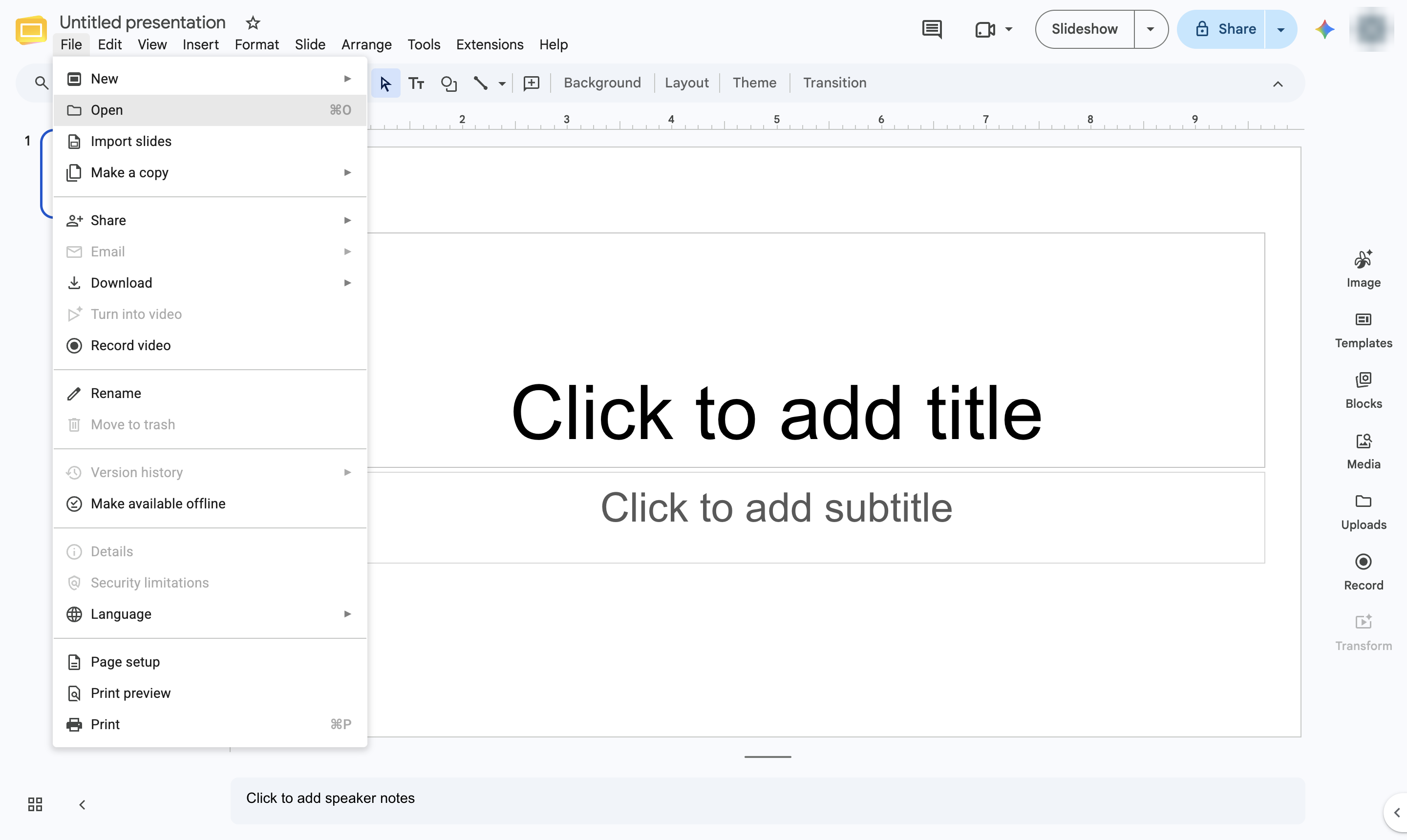
Task: Collapse the filmstrip with left chevron
Action: (x=82, y=804)
